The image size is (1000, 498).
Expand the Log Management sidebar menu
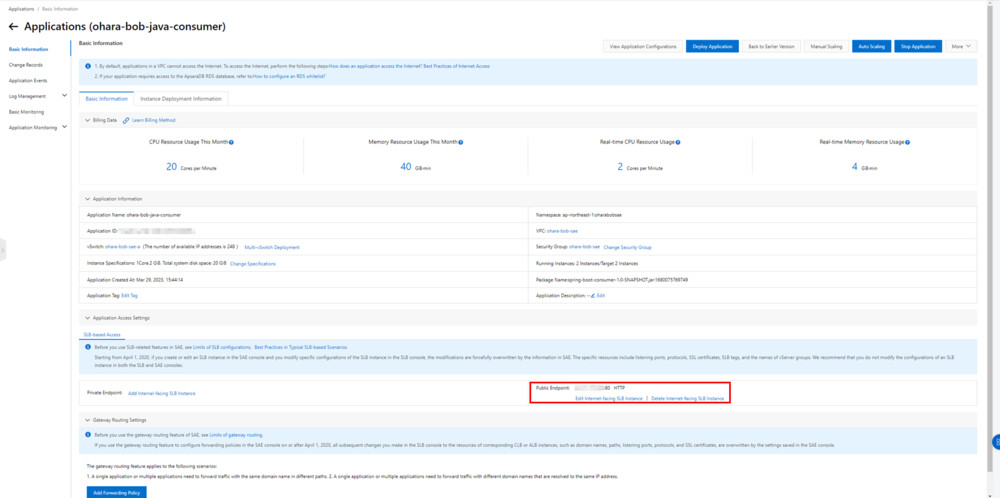[x=65, y=96]
